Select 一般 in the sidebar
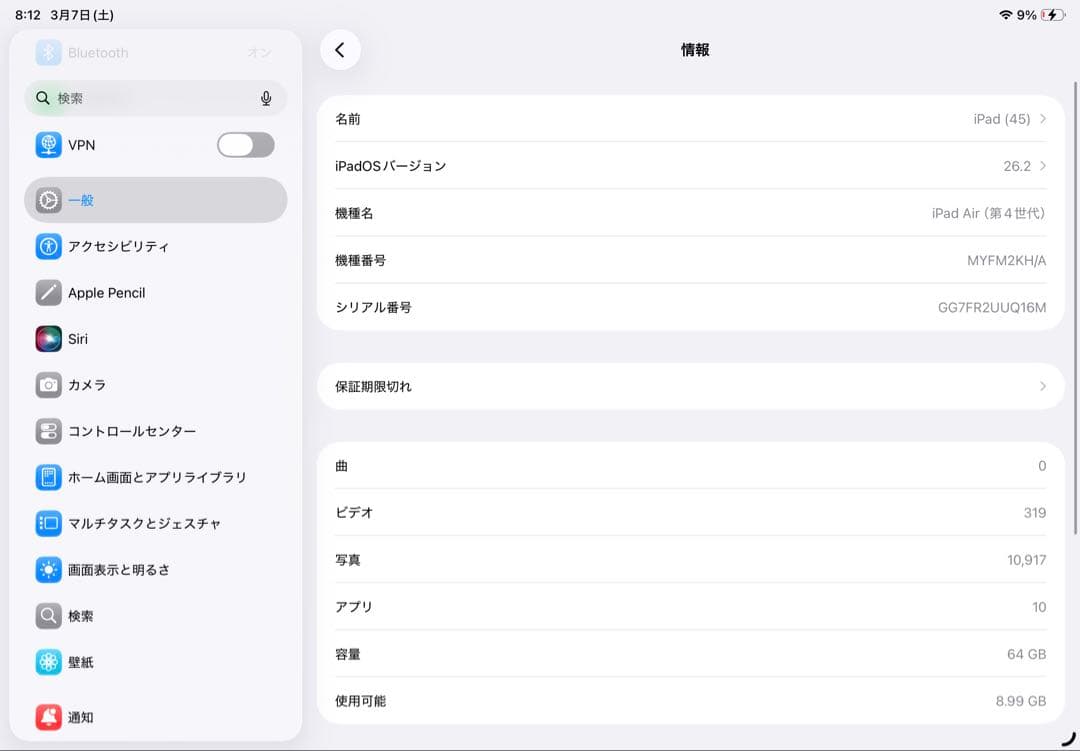Image resolution: width=1080 pixels, height=751 pixels. [156, 200]
